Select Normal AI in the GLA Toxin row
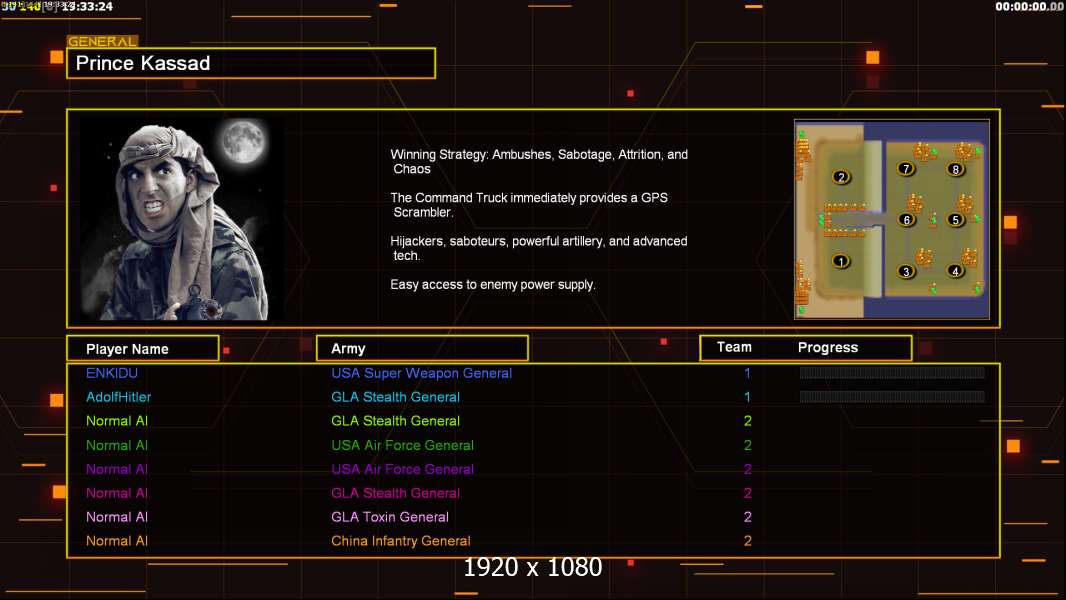Screen dimensions: 1066x600 tap(117, 517)
